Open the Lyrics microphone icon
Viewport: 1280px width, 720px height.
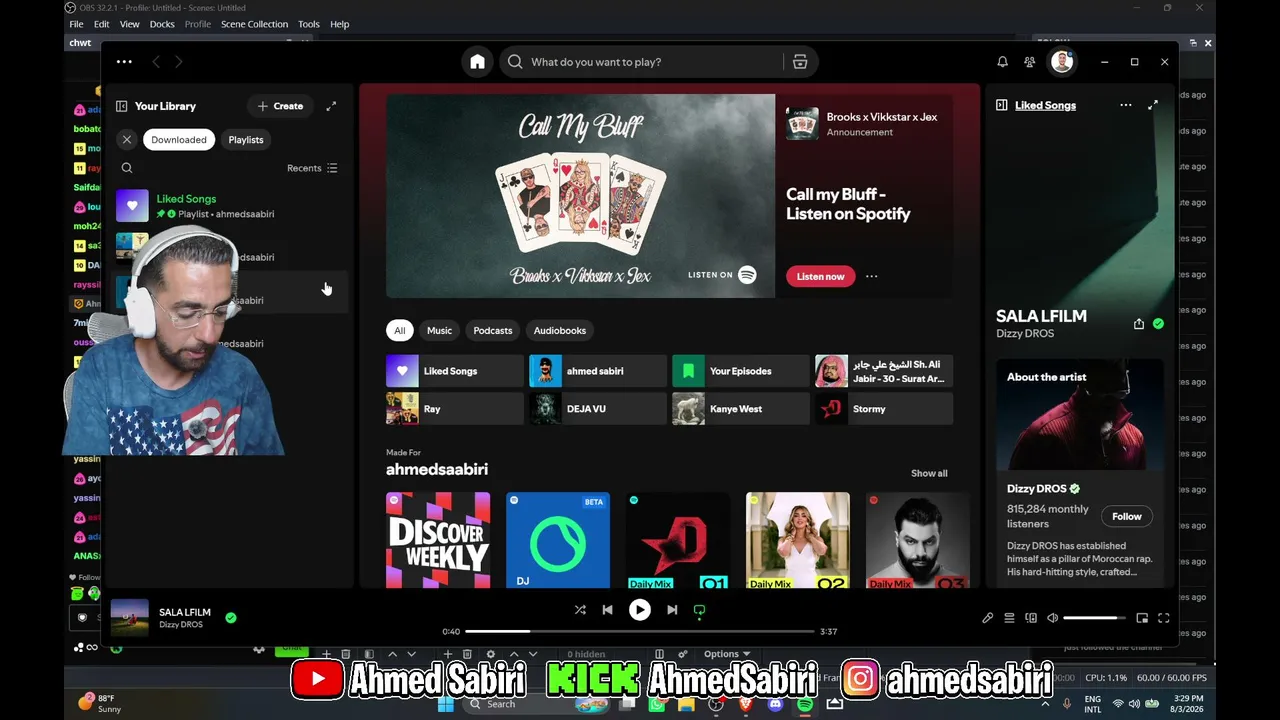987,618
